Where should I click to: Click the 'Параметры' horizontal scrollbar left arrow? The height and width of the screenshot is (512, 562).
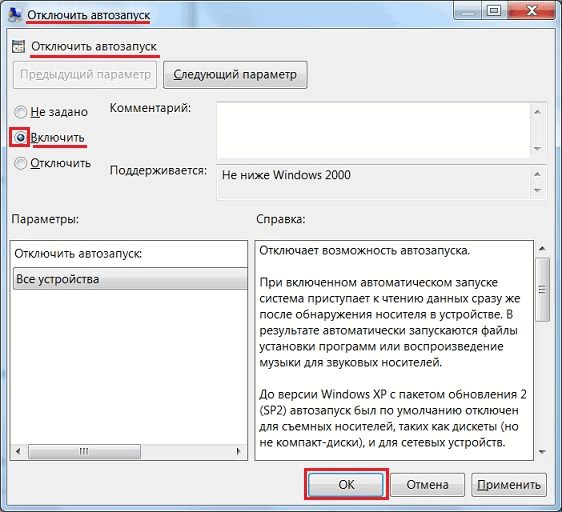coord(18,451)
